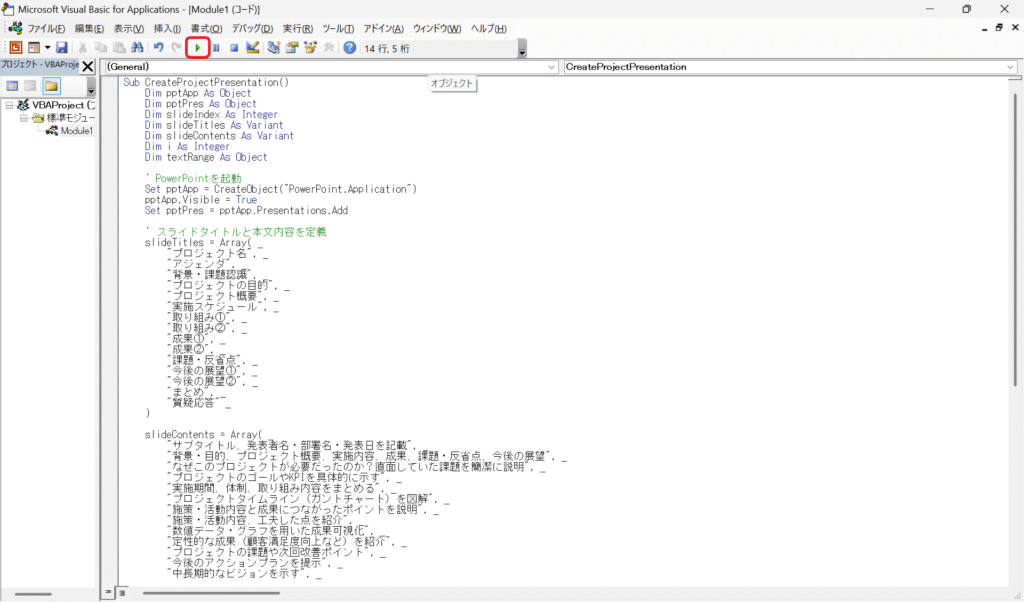The width and height of the screenshot is (1024, 602).
Task: Open the 書式(O) menu
Action: point(206,29)
